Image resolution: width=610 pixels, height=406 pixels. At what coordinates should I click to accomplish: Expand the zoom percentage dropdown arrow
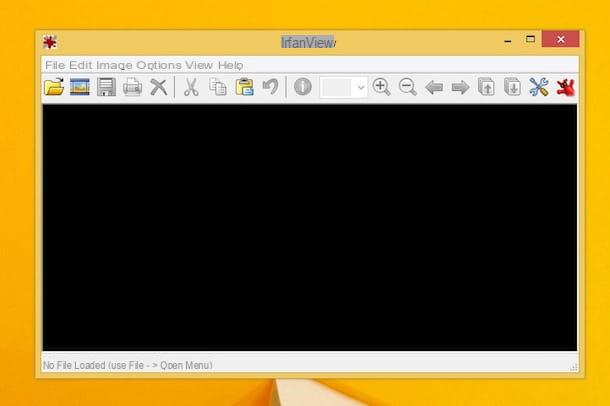point(361,88)
